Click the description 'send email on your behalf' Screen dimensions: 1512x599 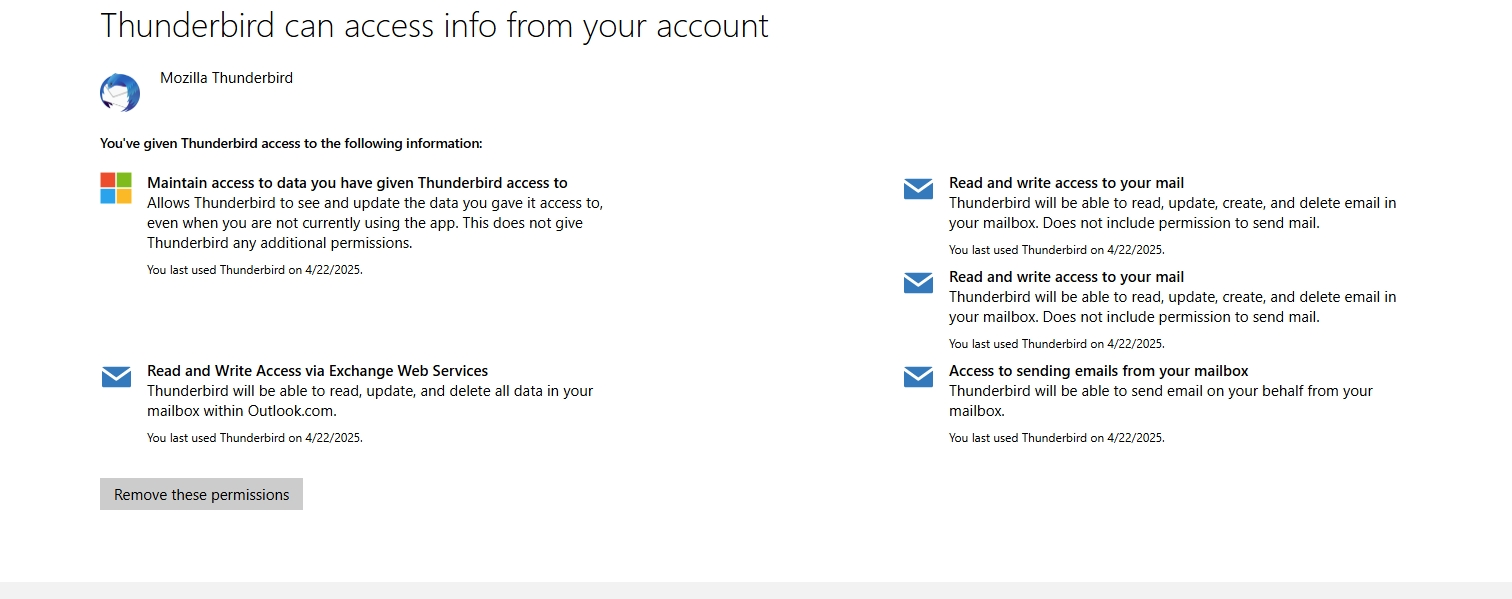(x=1161, y=401)
